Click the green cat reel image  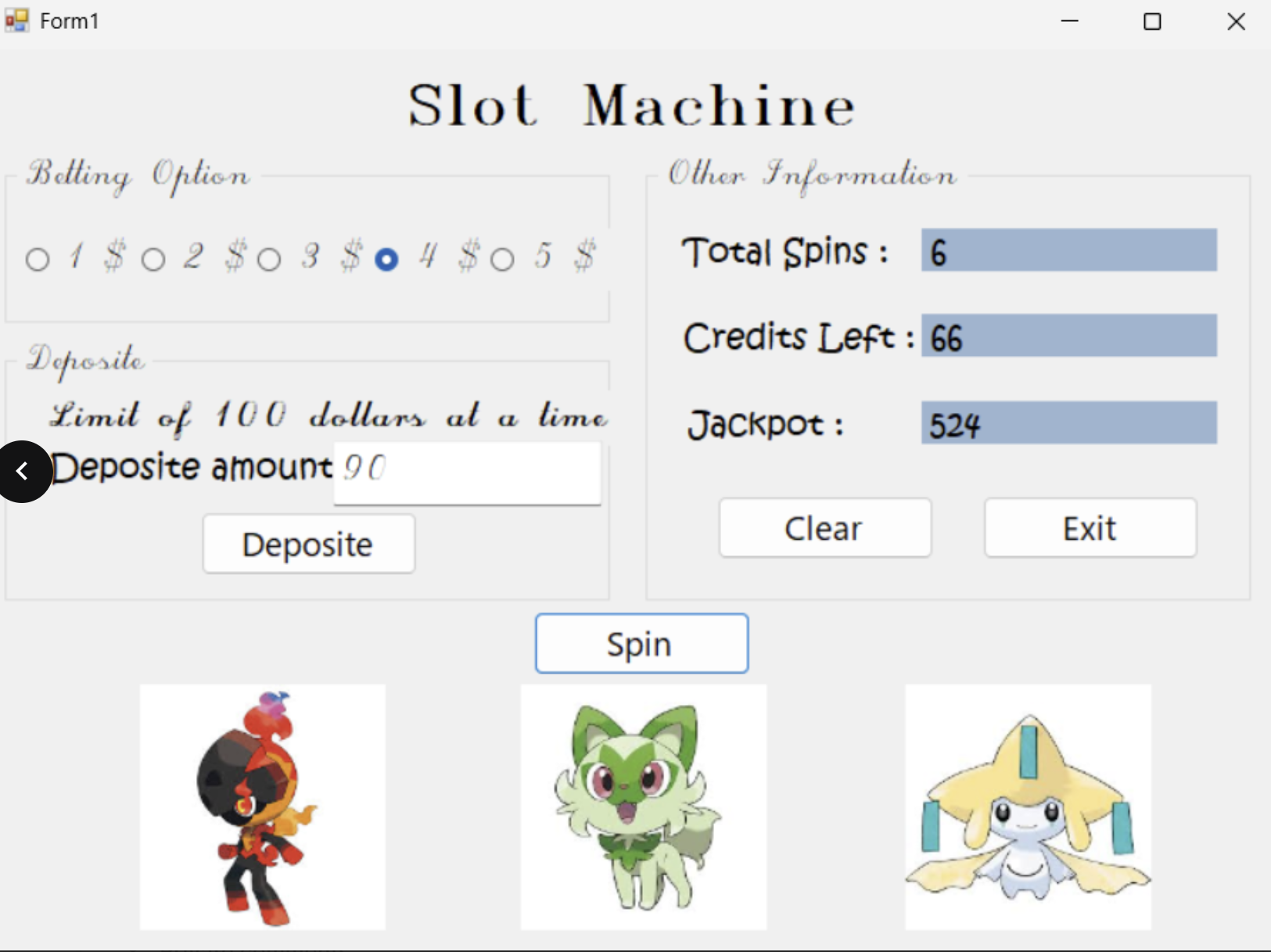coord(643,807)
